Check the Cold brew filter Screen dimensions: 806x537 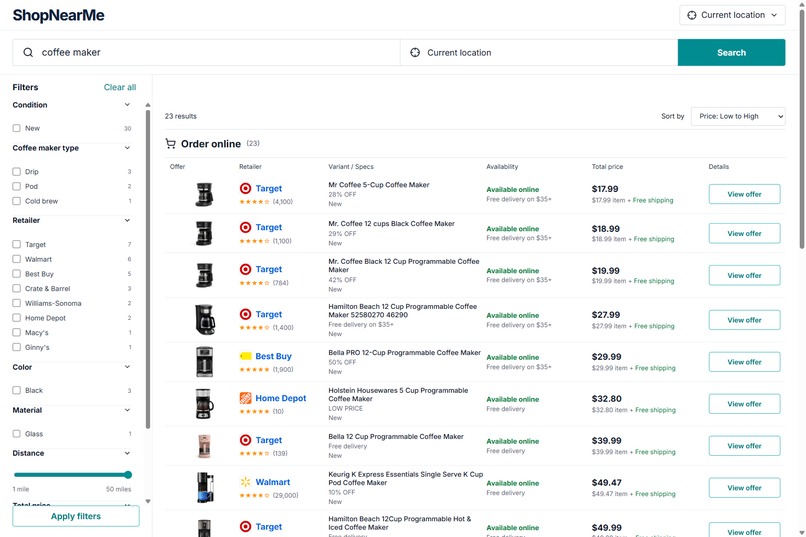tap(16, 201)
